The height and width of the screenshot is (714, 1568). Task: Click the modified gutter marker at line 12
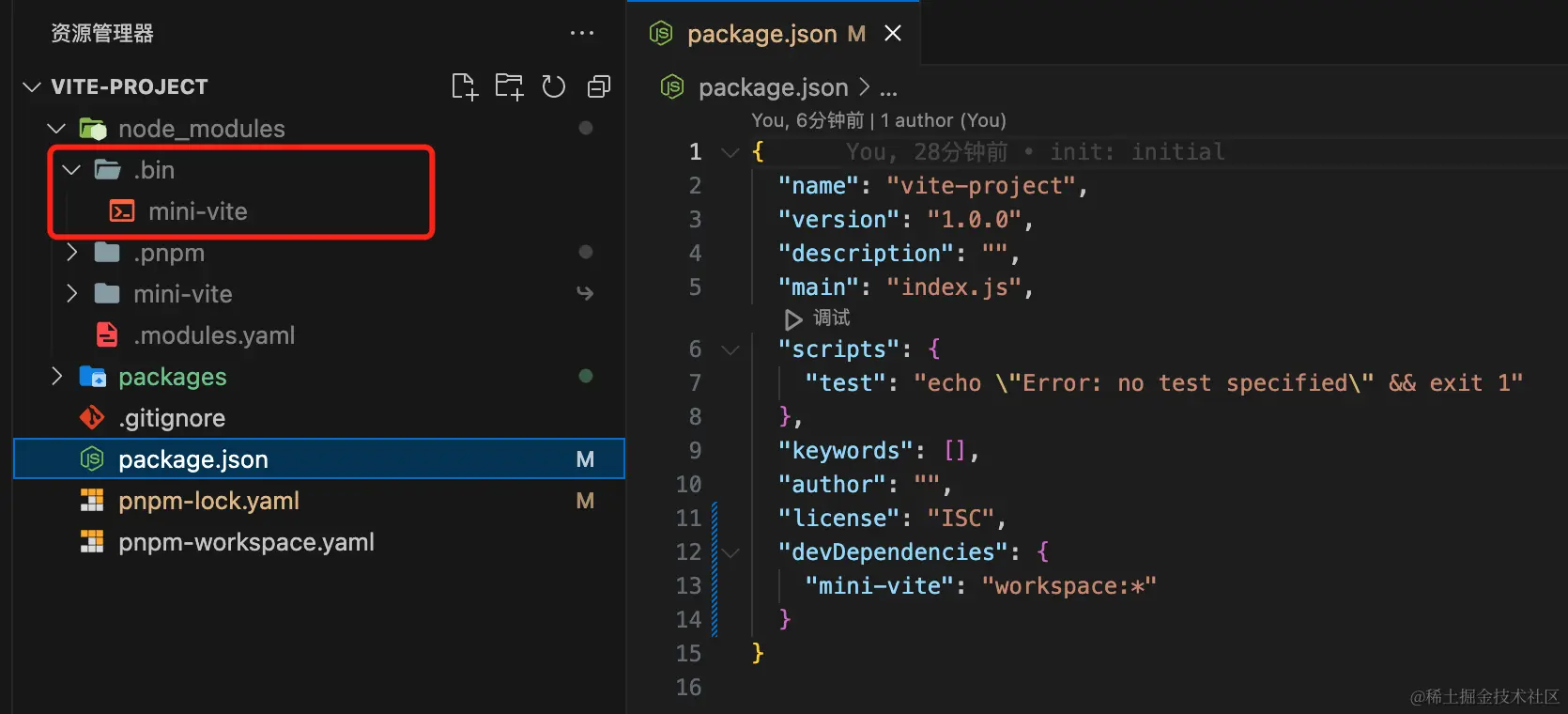tap(715, 551)
